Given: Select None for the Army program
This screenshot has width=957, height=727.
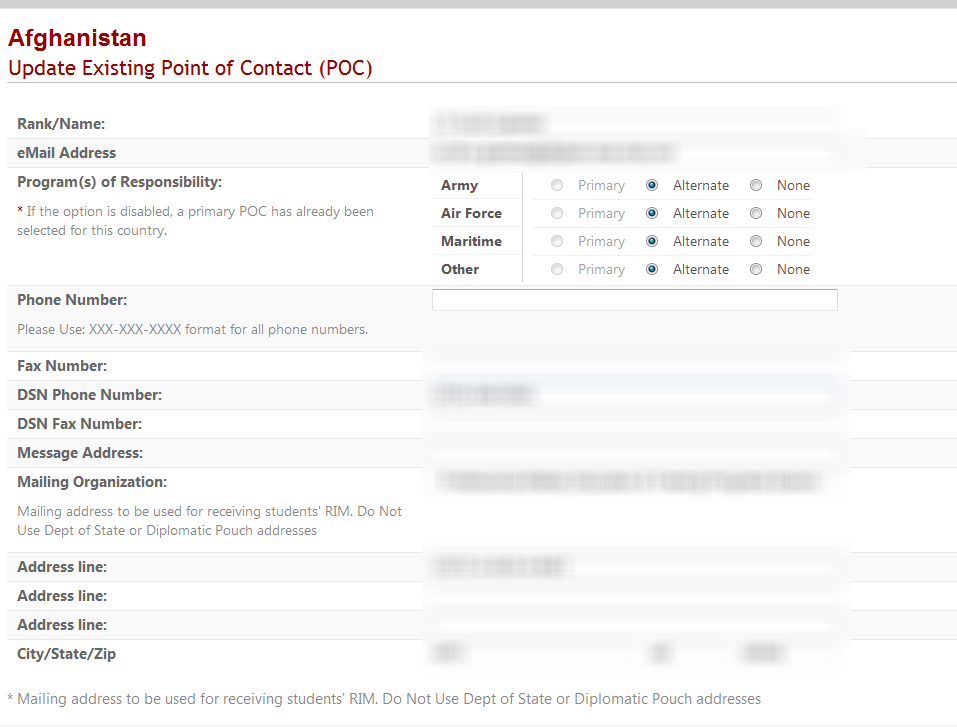Looking at the screenshot, I should [x=756, y=185].
